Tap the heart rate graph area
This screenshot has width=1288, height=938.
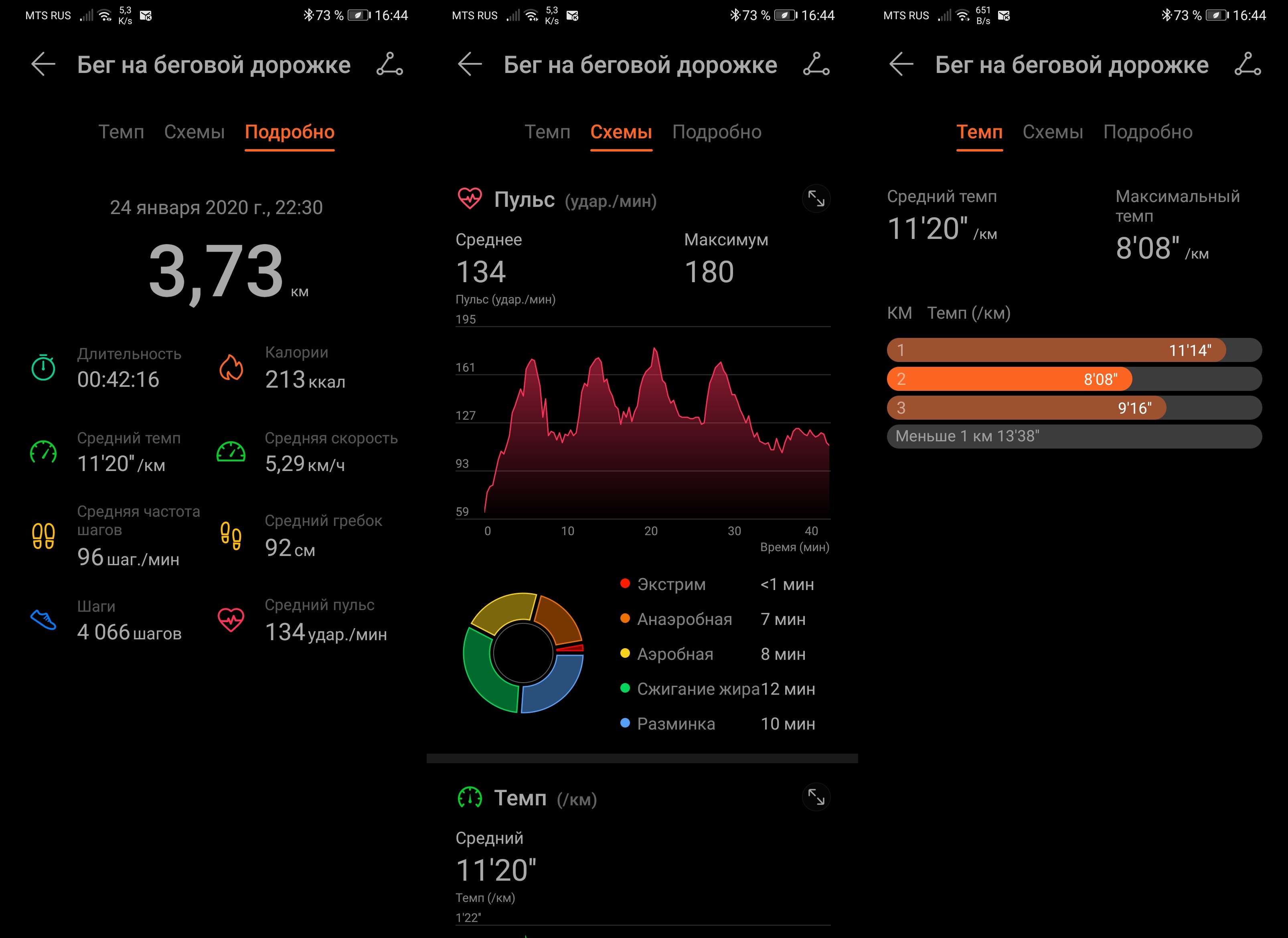tap(643, 423)
